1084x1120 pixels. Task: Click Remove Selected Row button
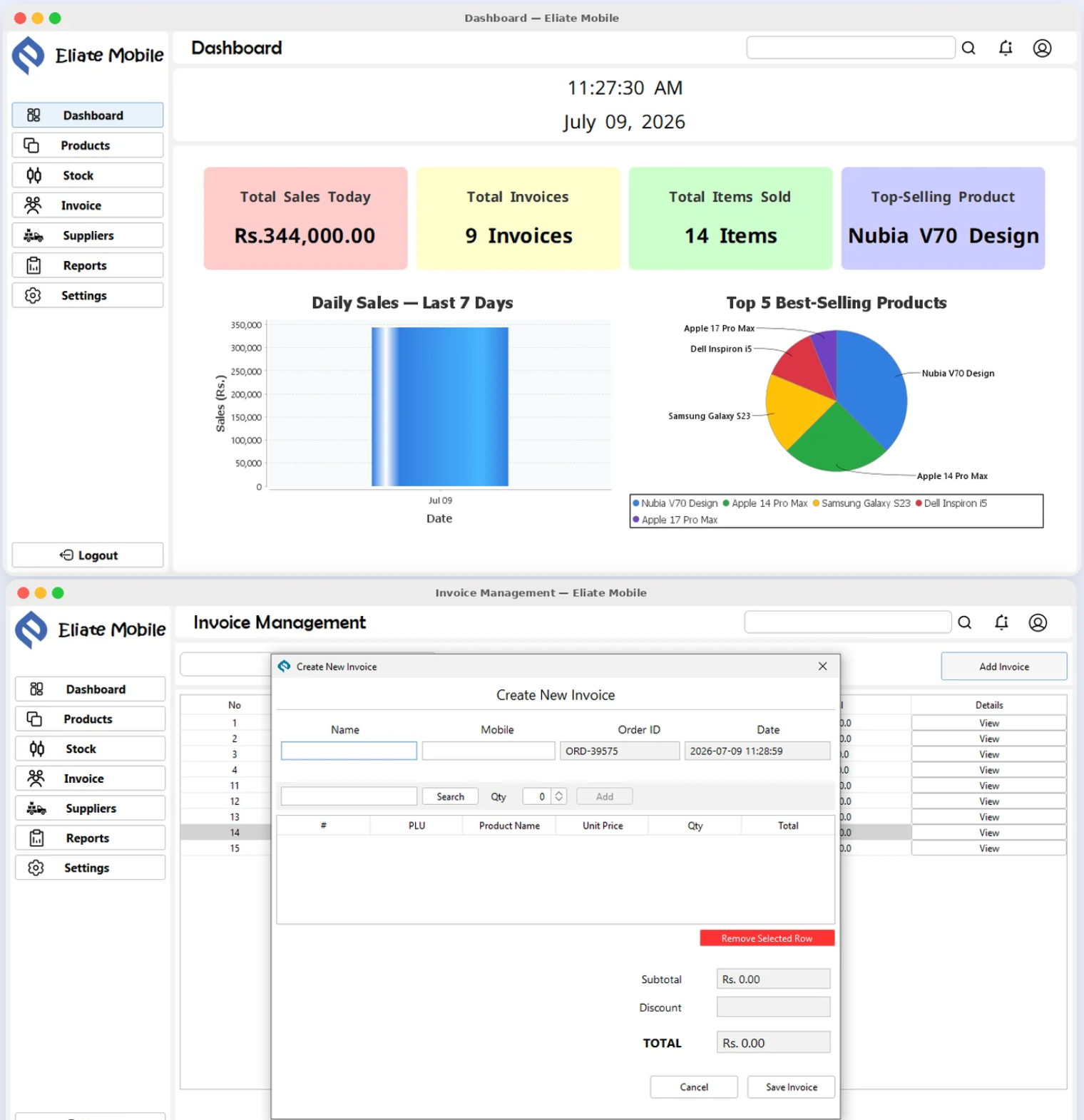tap(767, 938)
